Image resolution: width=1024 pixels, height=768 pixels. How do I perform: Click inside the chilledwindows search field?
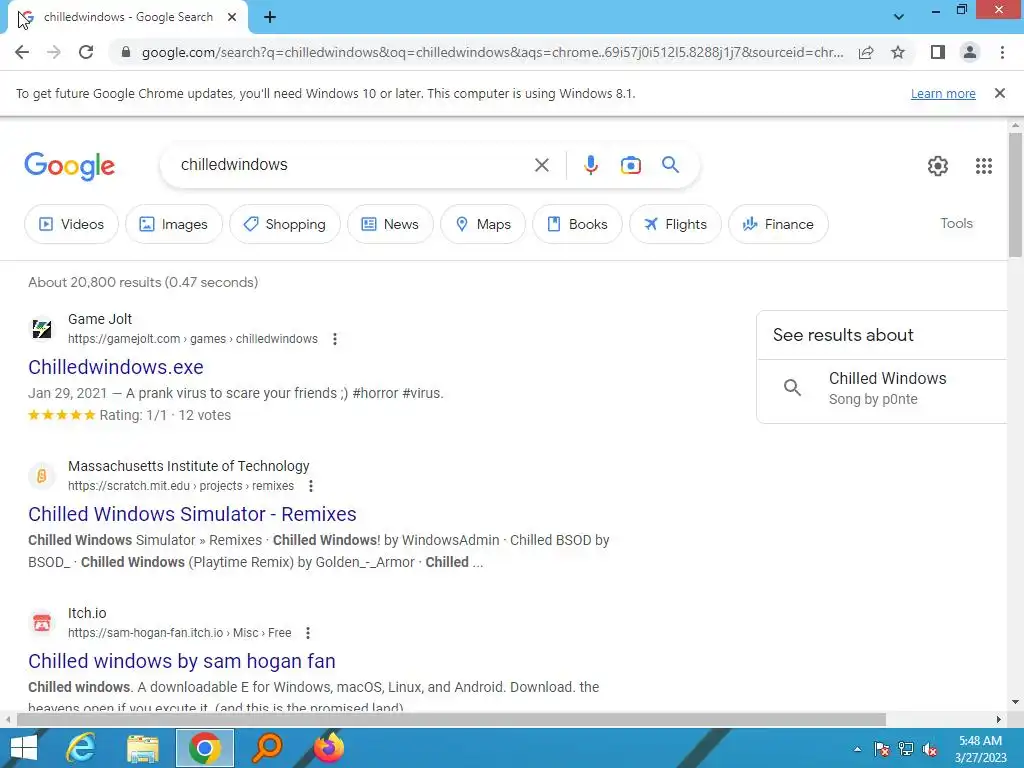coord(353,165)
